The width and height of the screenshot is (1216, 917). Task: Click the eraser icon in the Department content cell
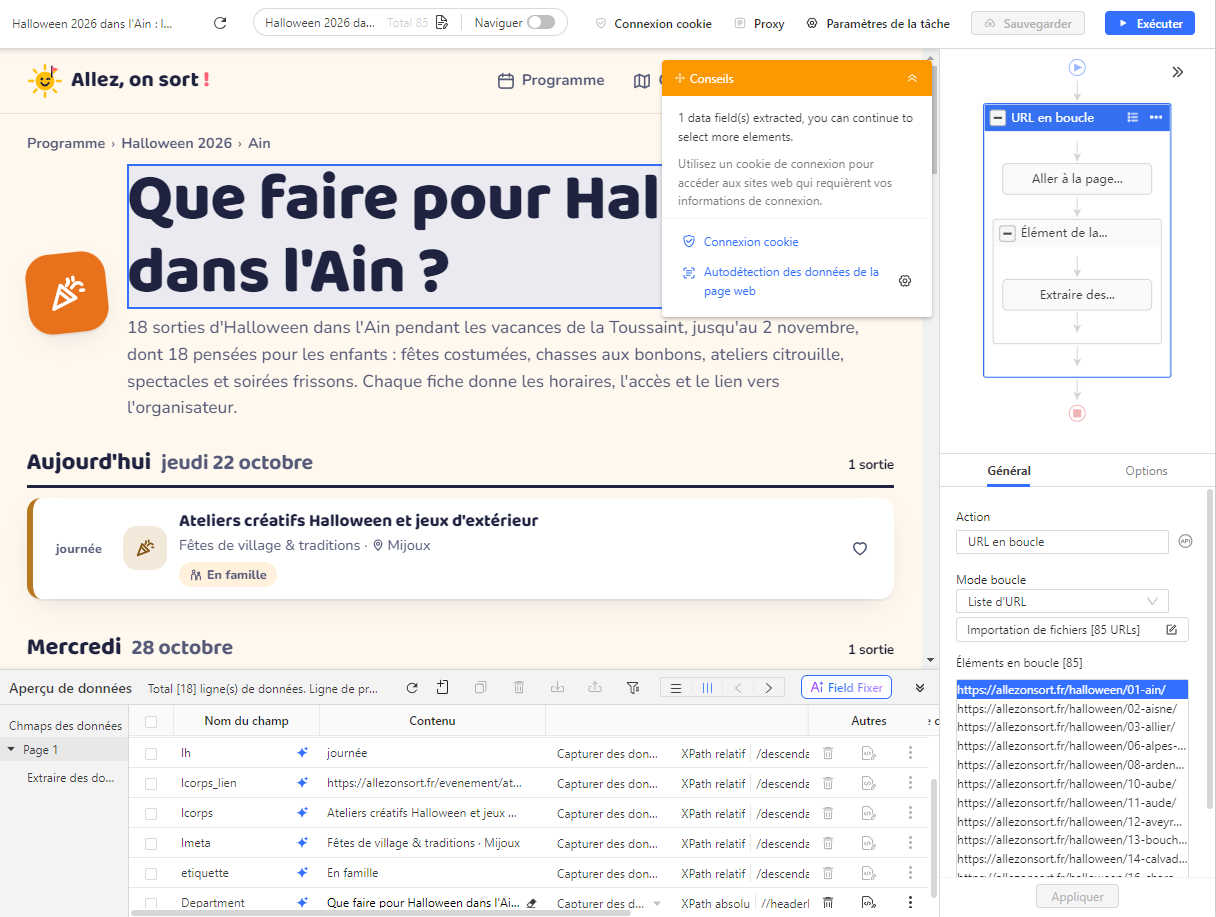click(x=532, y=903)
